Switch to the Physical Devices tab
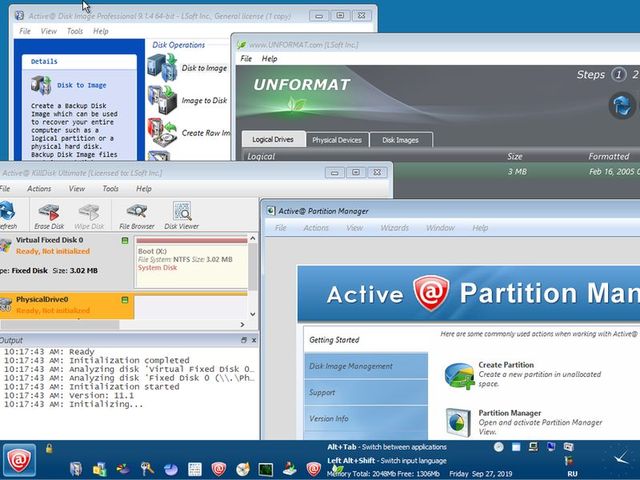This screenshot has height=480, width=640. [337, 140]
